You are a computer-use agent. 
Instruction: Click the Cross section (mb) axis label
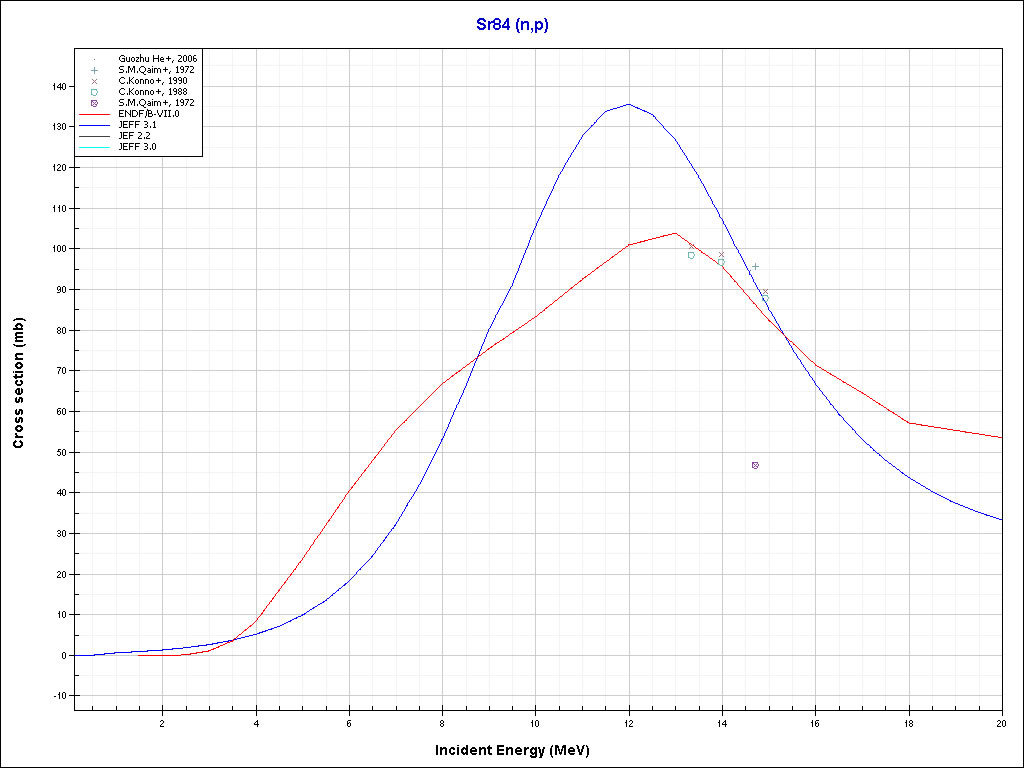tap(19, 384)
